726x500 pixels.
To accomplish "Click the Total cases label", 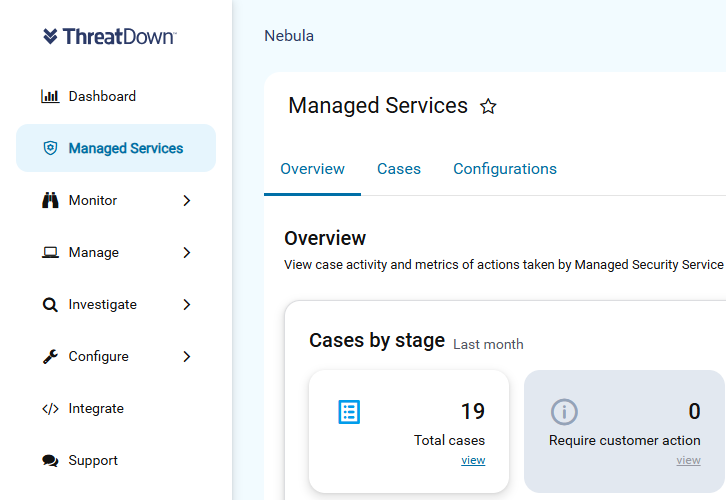I will click(449, 440).
